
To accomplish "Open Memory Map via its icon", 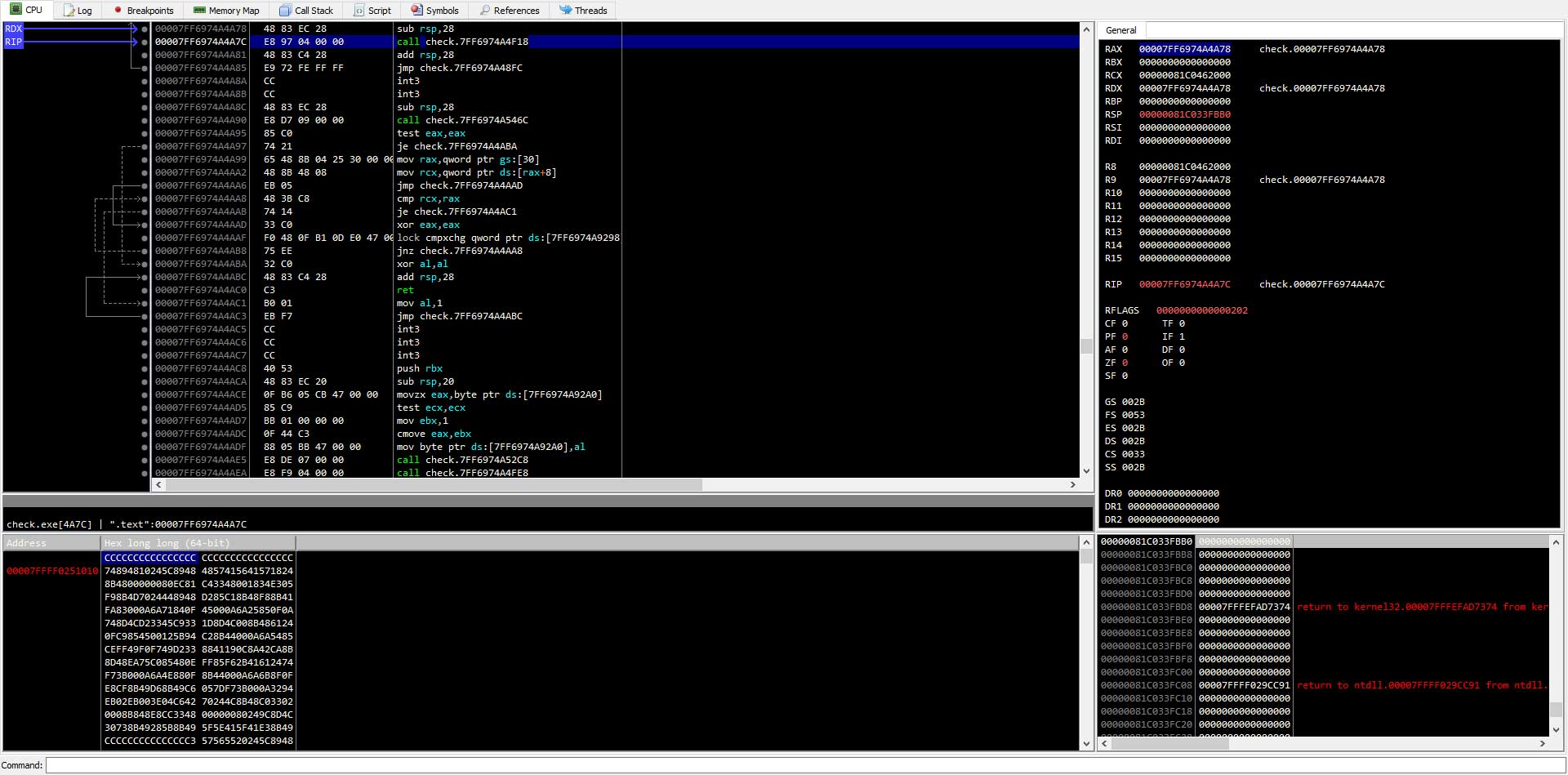I will (199, 11).
